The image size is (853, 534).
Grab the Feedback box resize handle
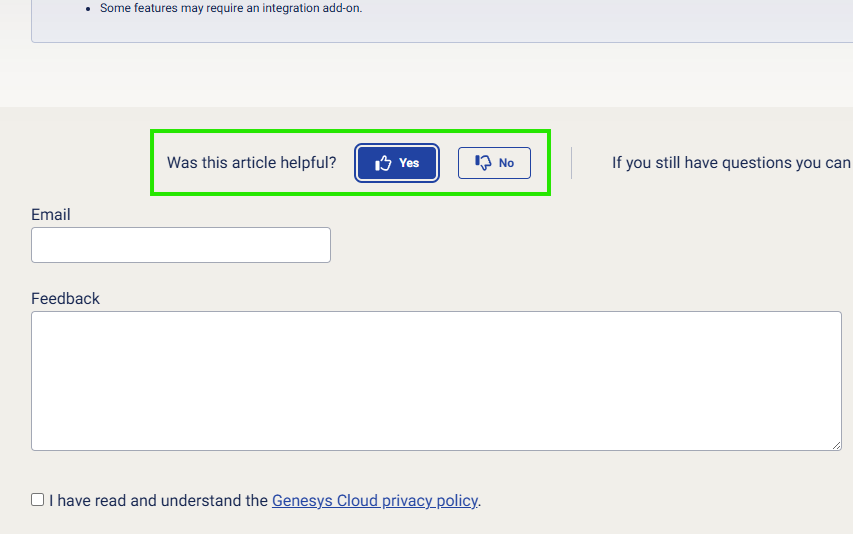836,445
